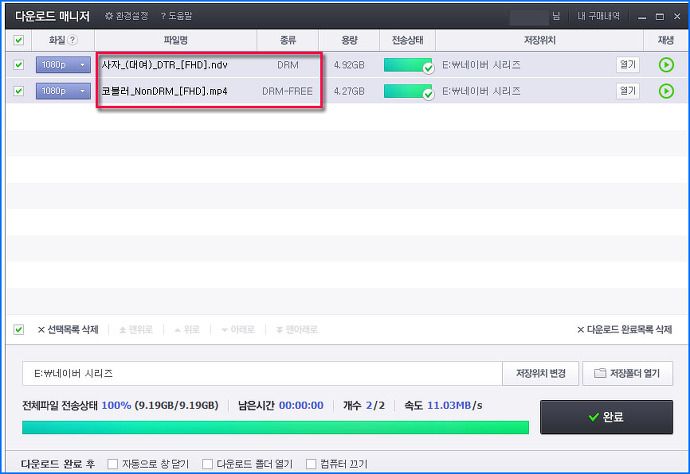
Task: Click 저장폴더 열기 folder button
Action: [x=628, y=374]
